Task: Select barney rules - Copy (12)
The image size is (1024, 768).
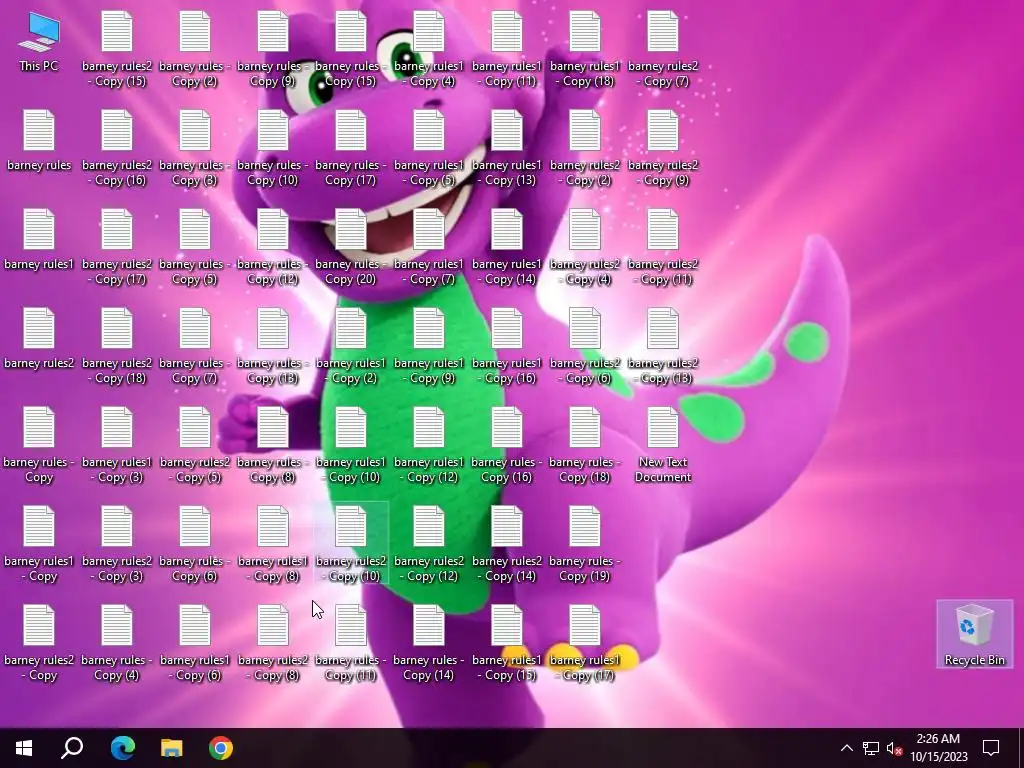Action: pyautogui.click(x=273, y=248)
